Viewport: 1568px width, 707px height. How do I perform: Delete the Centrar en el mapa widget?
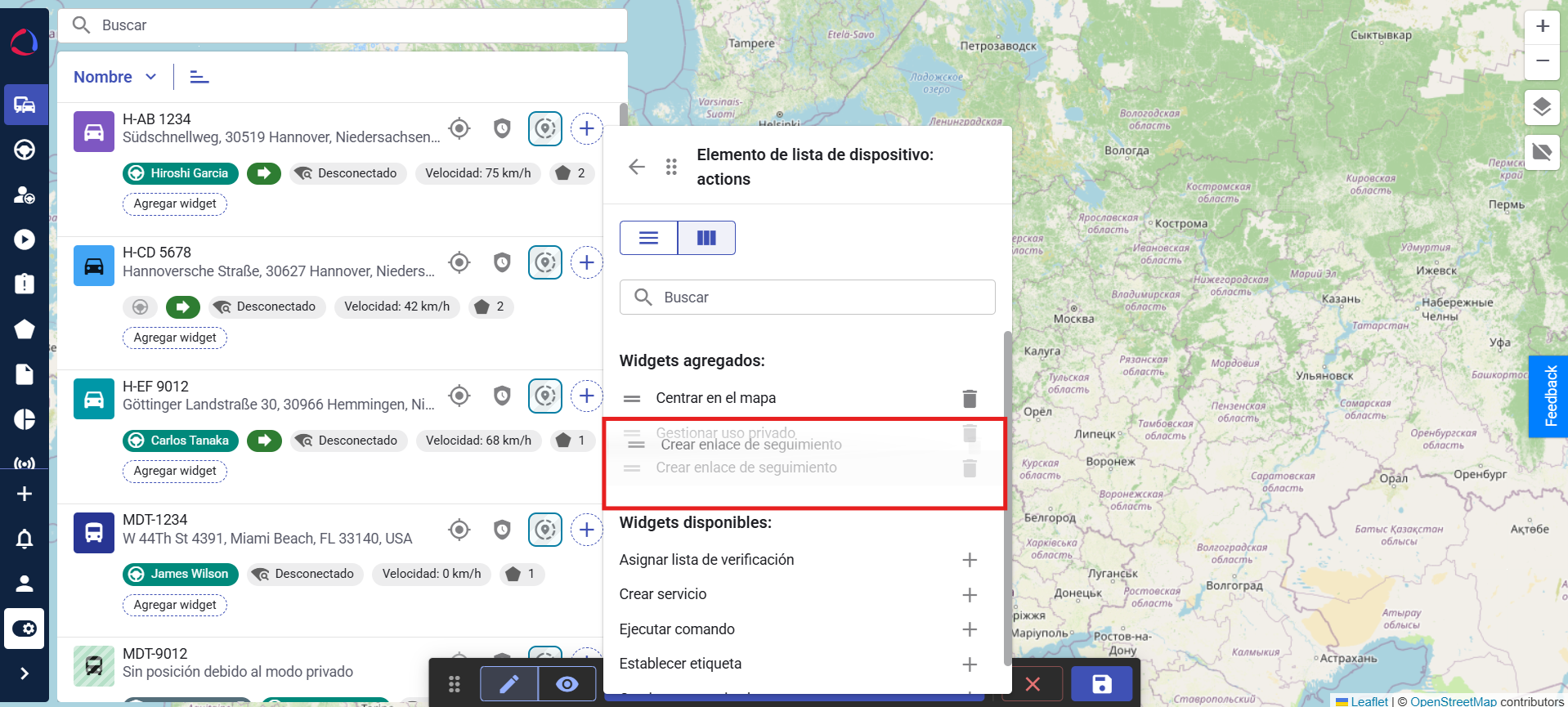tap(970, 398)
